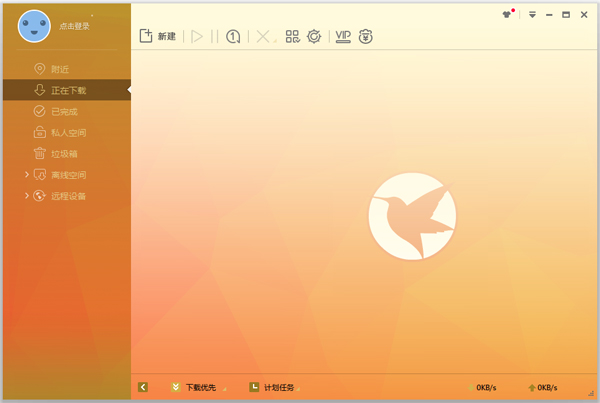Image resolution: width=600 pixels, height=403 pixels.
Task: Open 私人空间 private space
Action: (67, 132)
